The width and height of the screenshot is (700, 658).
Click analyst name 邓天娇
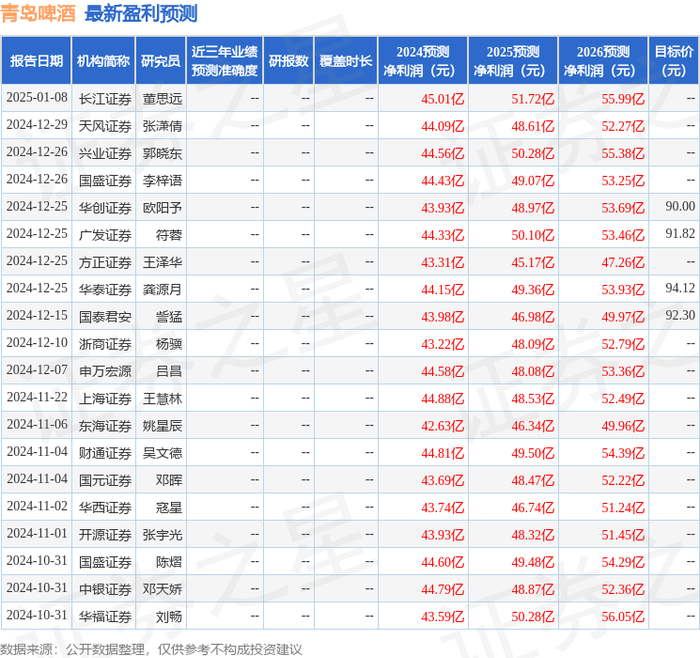coord(162,589)
